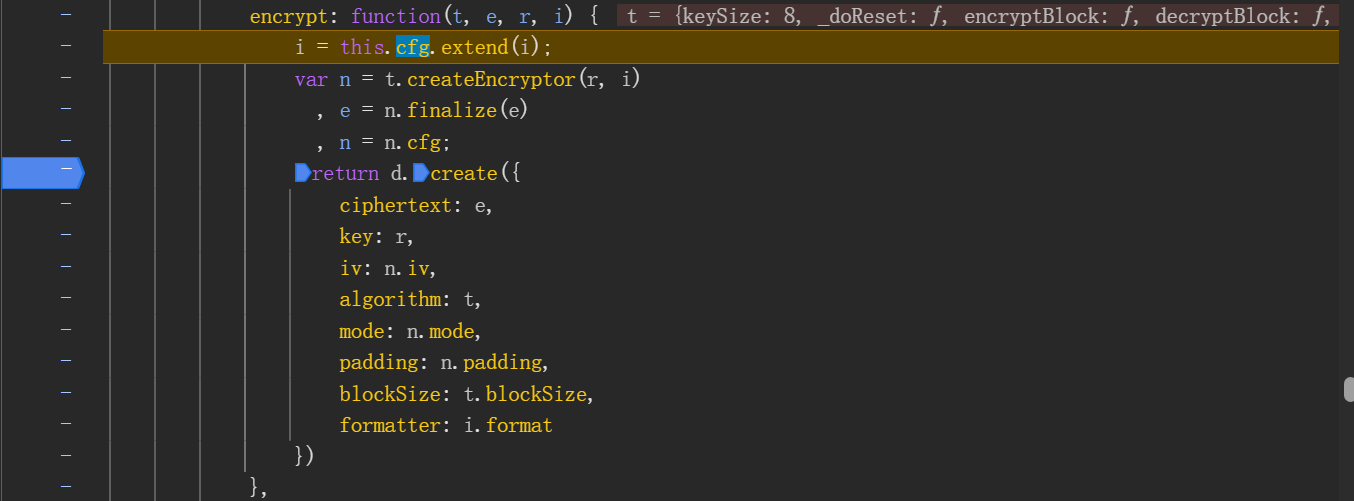Click the finalize method call
The height and width of the screenshot is (501, 1354).
450,110
